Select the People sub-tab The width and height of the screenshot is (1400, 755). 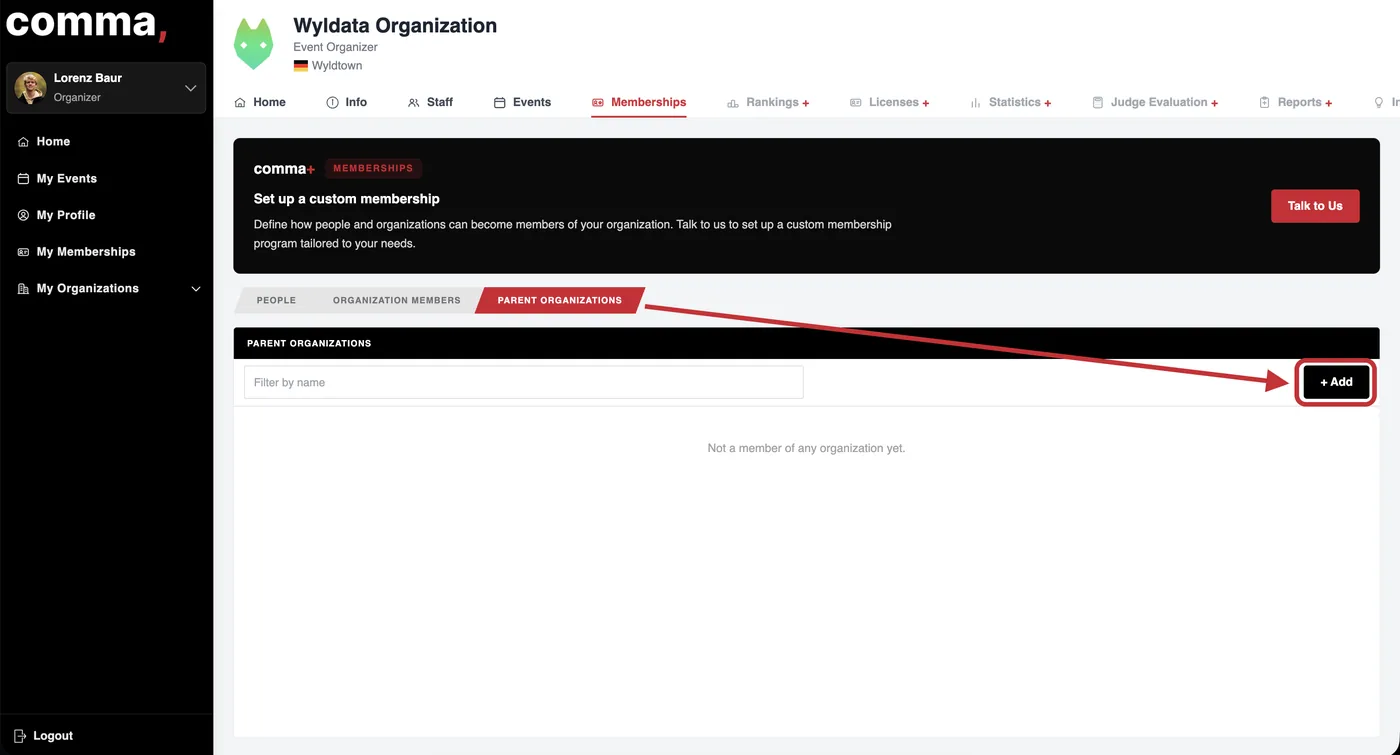coord(276,300)
